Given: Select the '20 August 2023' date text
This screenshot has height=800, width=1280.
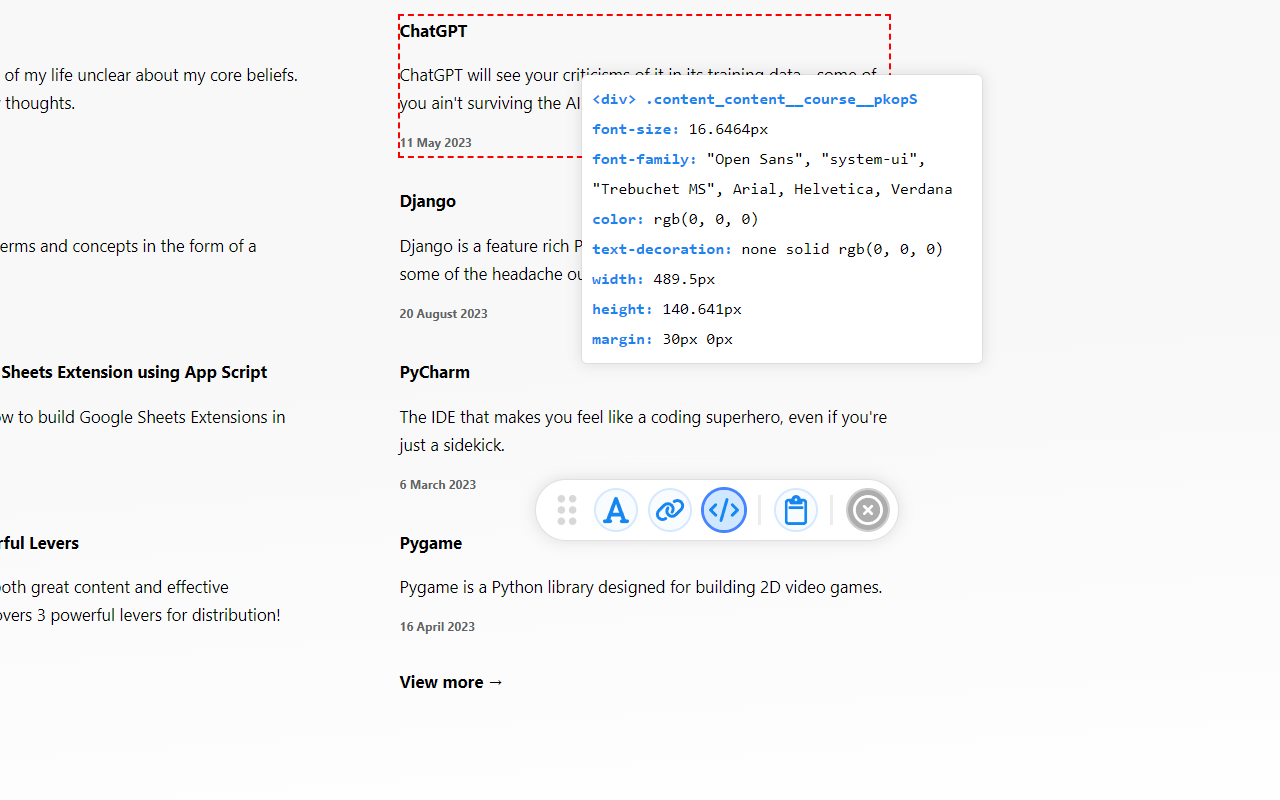Looking at the screenshot, I should click(443, 314).
